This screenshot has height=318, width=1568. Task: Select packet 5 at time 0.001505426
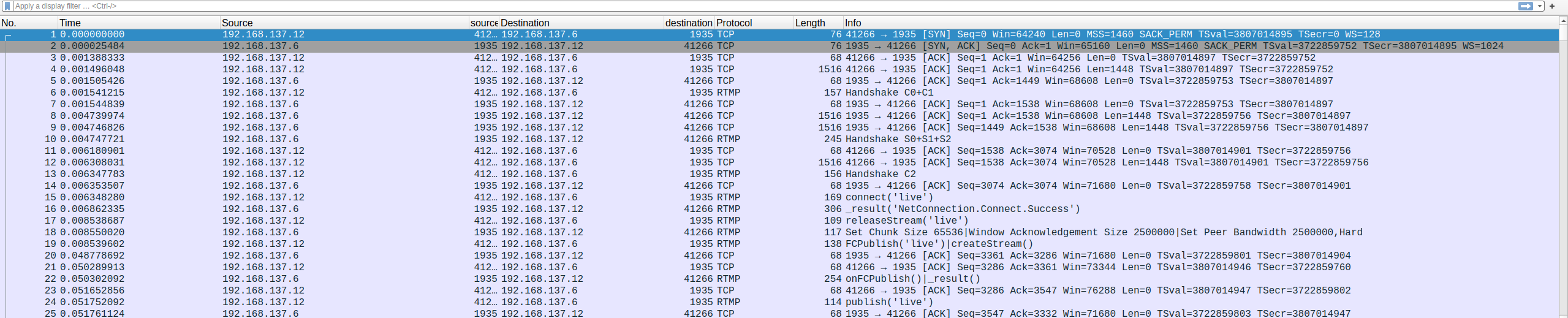[779, 81]
